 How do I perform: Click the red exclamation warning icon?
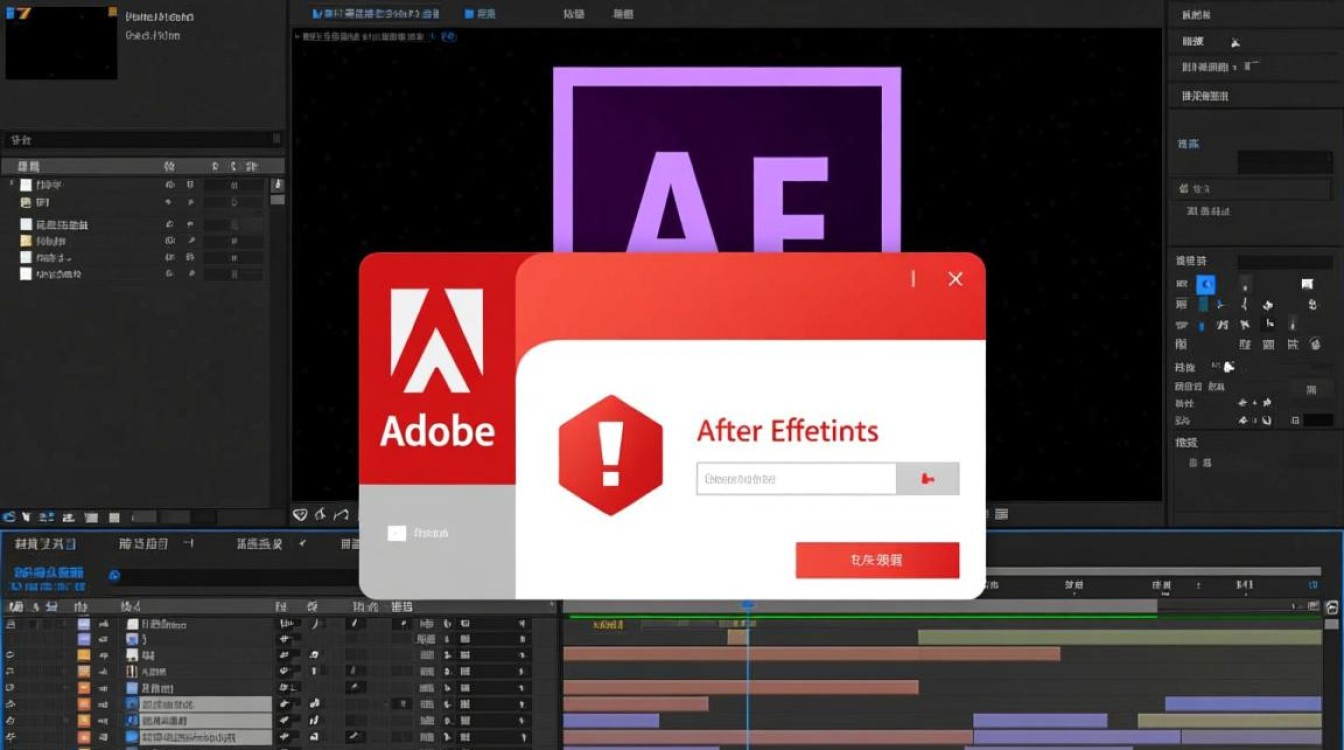[x=611, y=455]
